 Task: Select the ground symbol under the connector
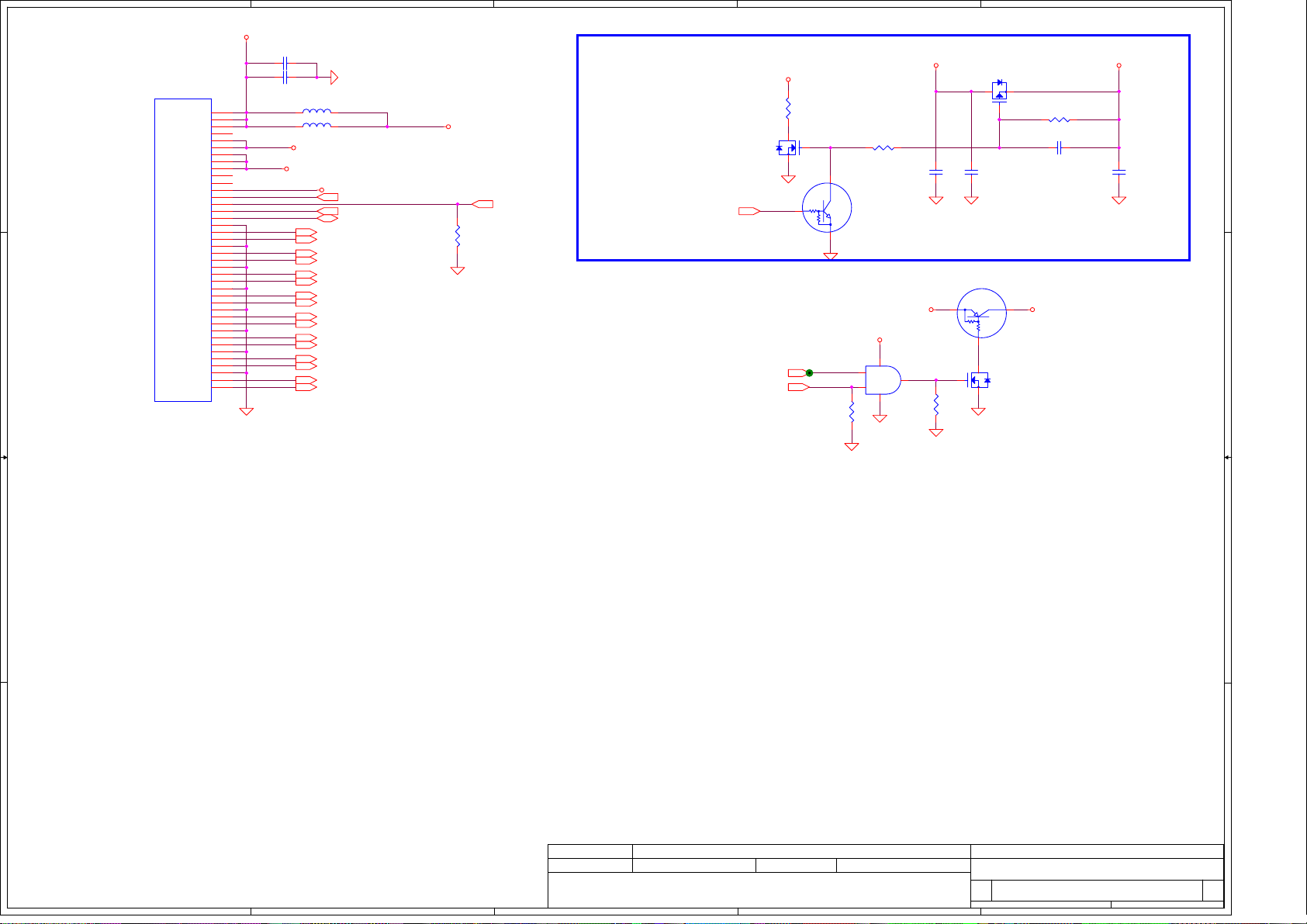tap(246, 411)
